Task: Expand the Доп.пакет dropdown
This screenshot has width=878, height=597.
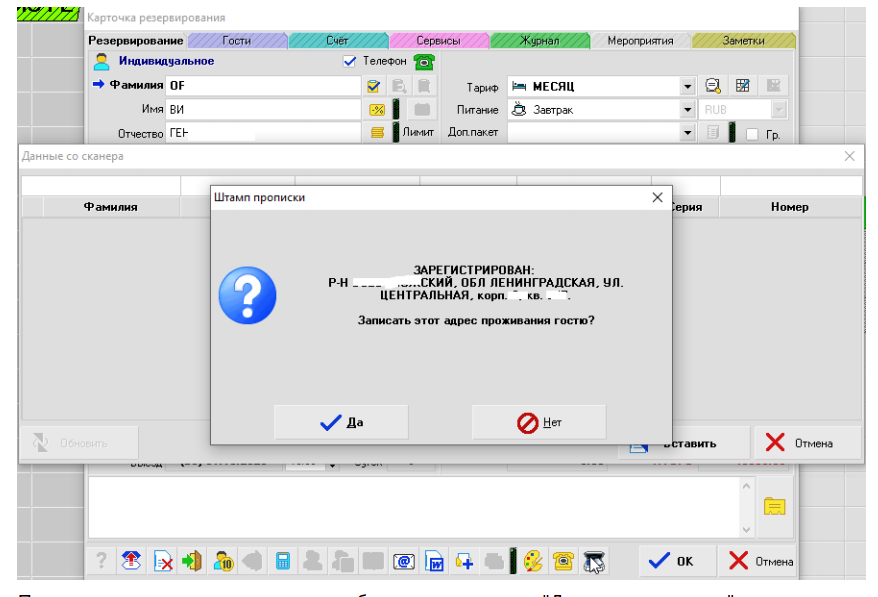Action: coord(687,133)
